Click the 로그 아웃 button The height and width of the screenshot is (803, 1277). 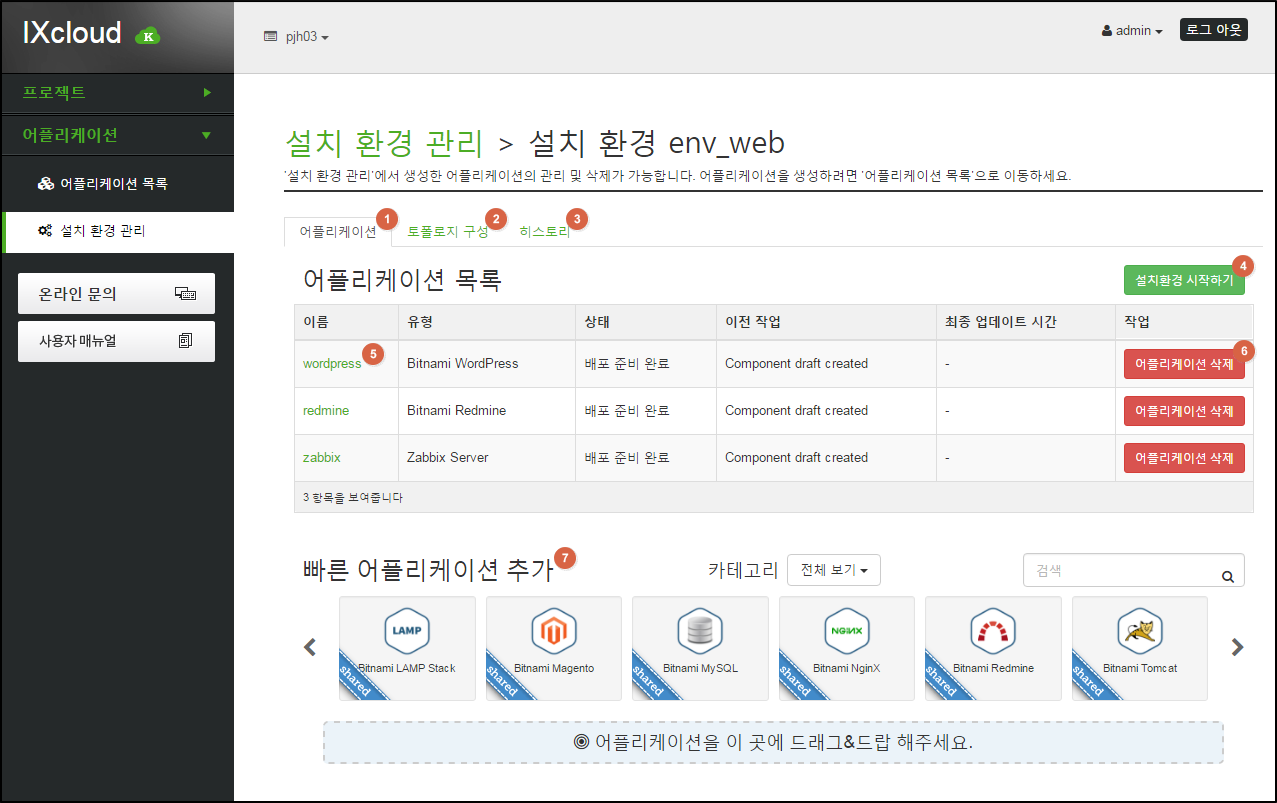click(x=1214, y=30)
